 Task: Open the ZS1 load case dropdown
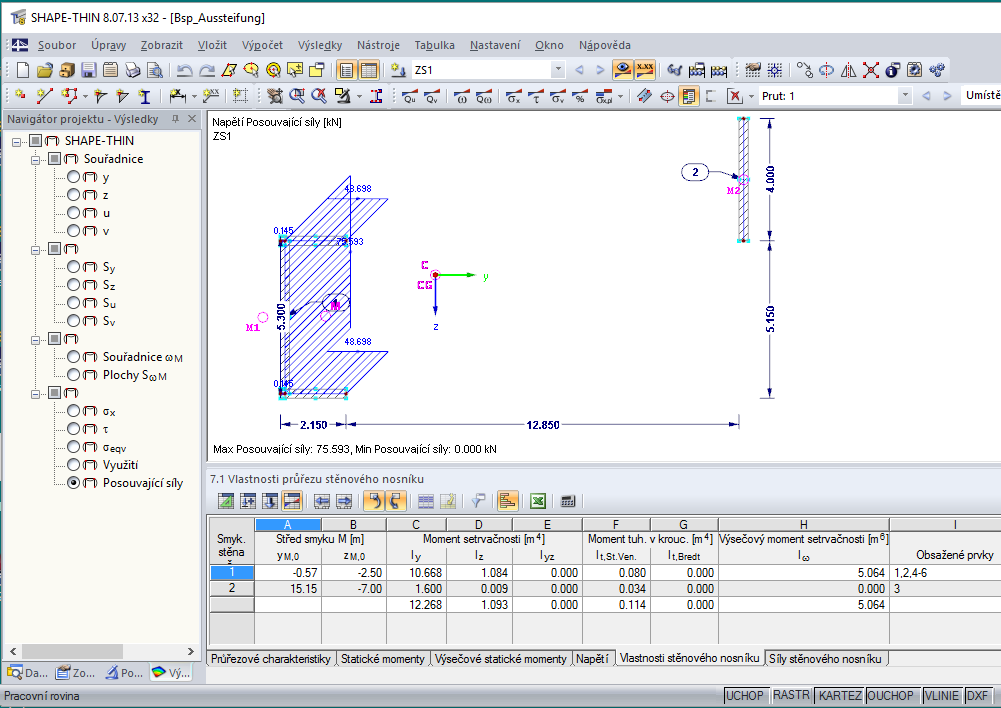coord(558,70)
